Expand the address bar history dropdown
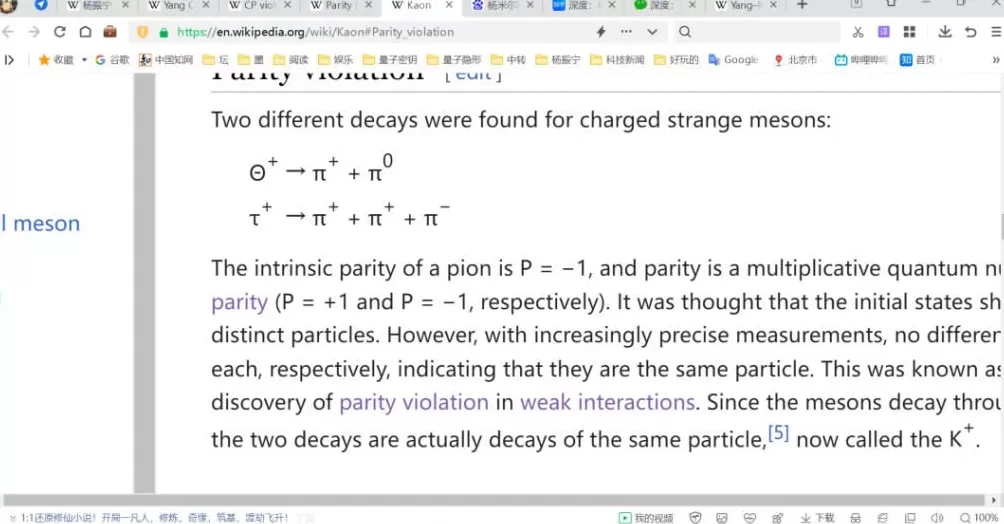The image size is (1004, 524). [x=652, y=32]
